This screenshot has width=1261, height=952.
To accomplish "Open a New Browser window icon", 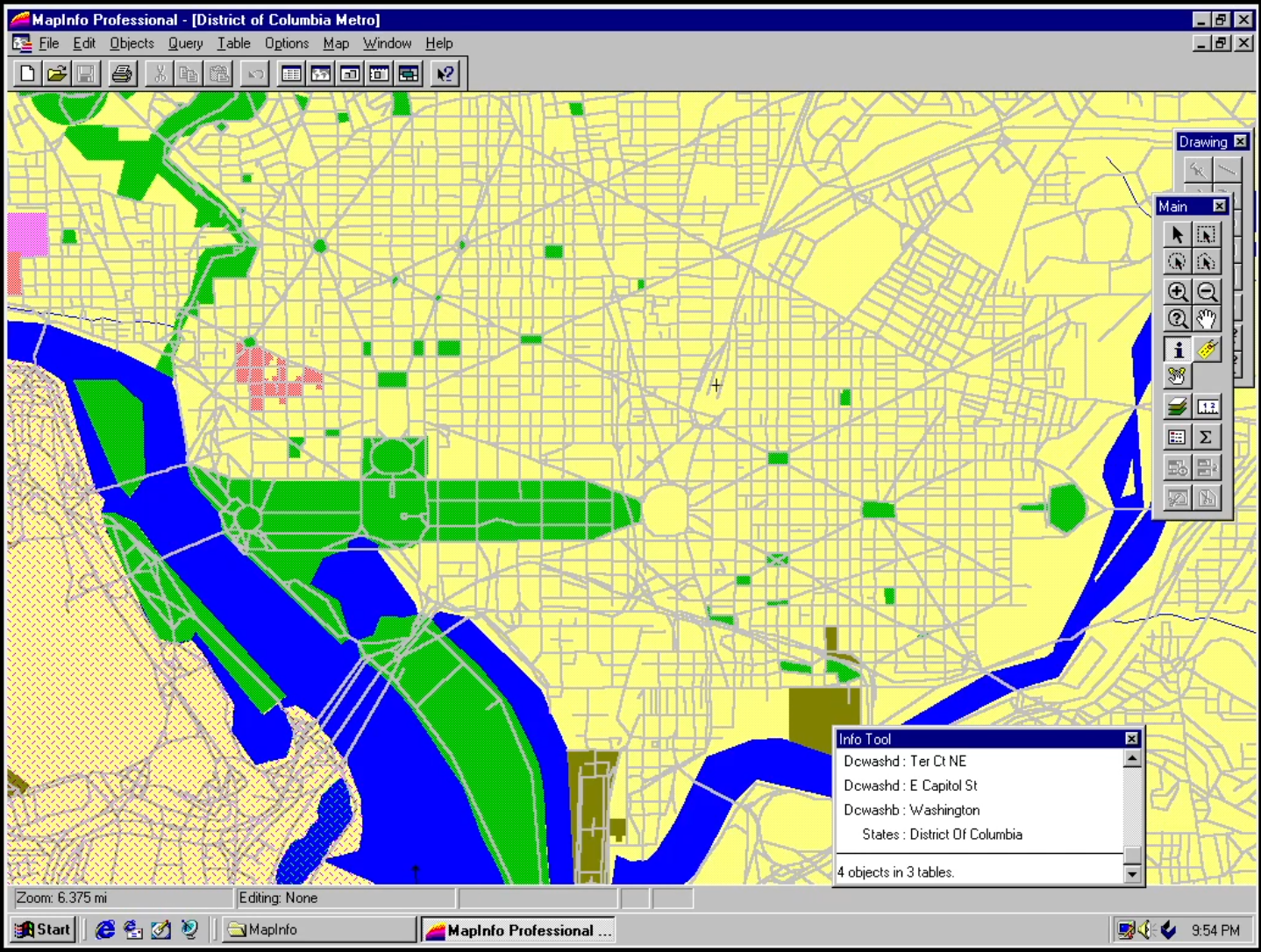I will tap(291, 74).
